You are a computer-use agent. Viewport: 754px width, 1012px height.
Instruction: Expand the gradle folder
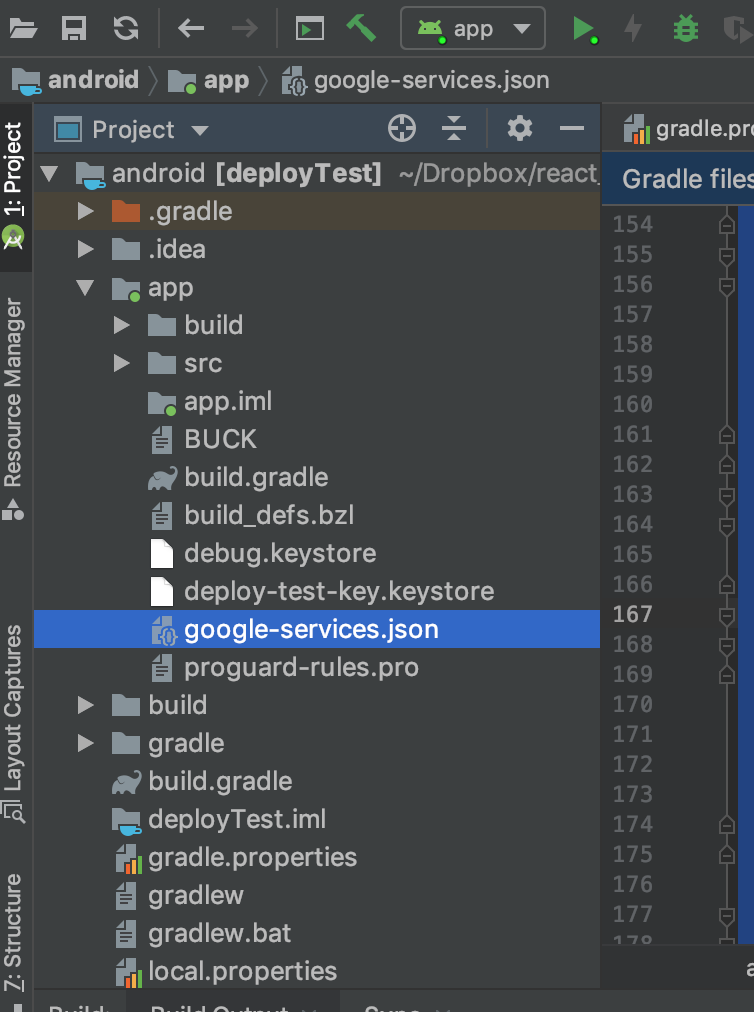point(85,743)
